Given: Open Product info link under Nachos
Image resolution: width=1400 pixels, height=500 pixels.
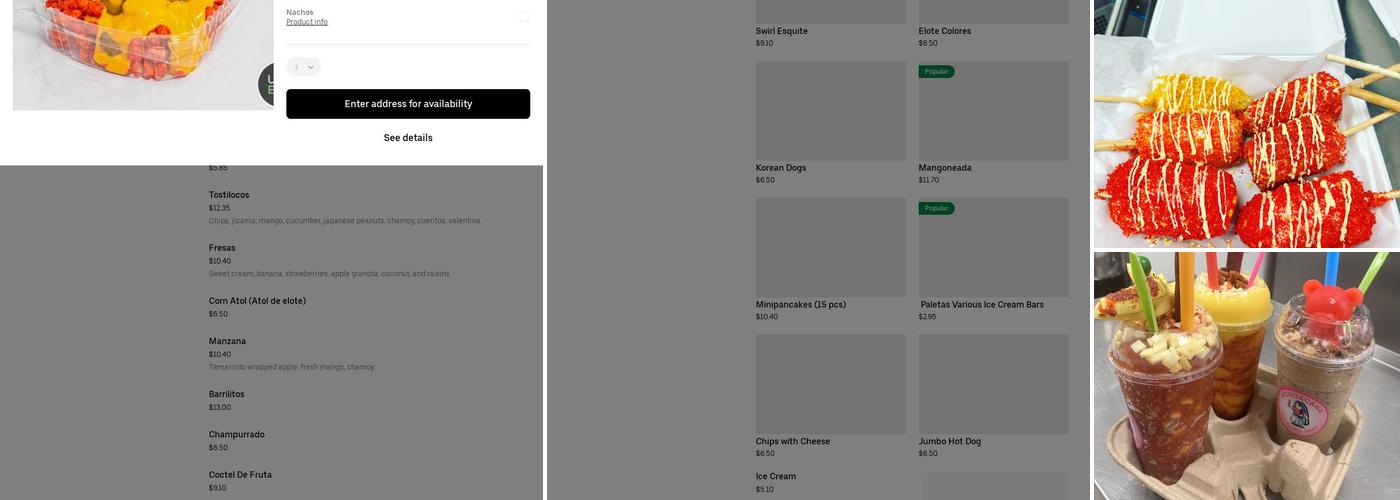Looking at the screenshot, I should tap(306, 22).
